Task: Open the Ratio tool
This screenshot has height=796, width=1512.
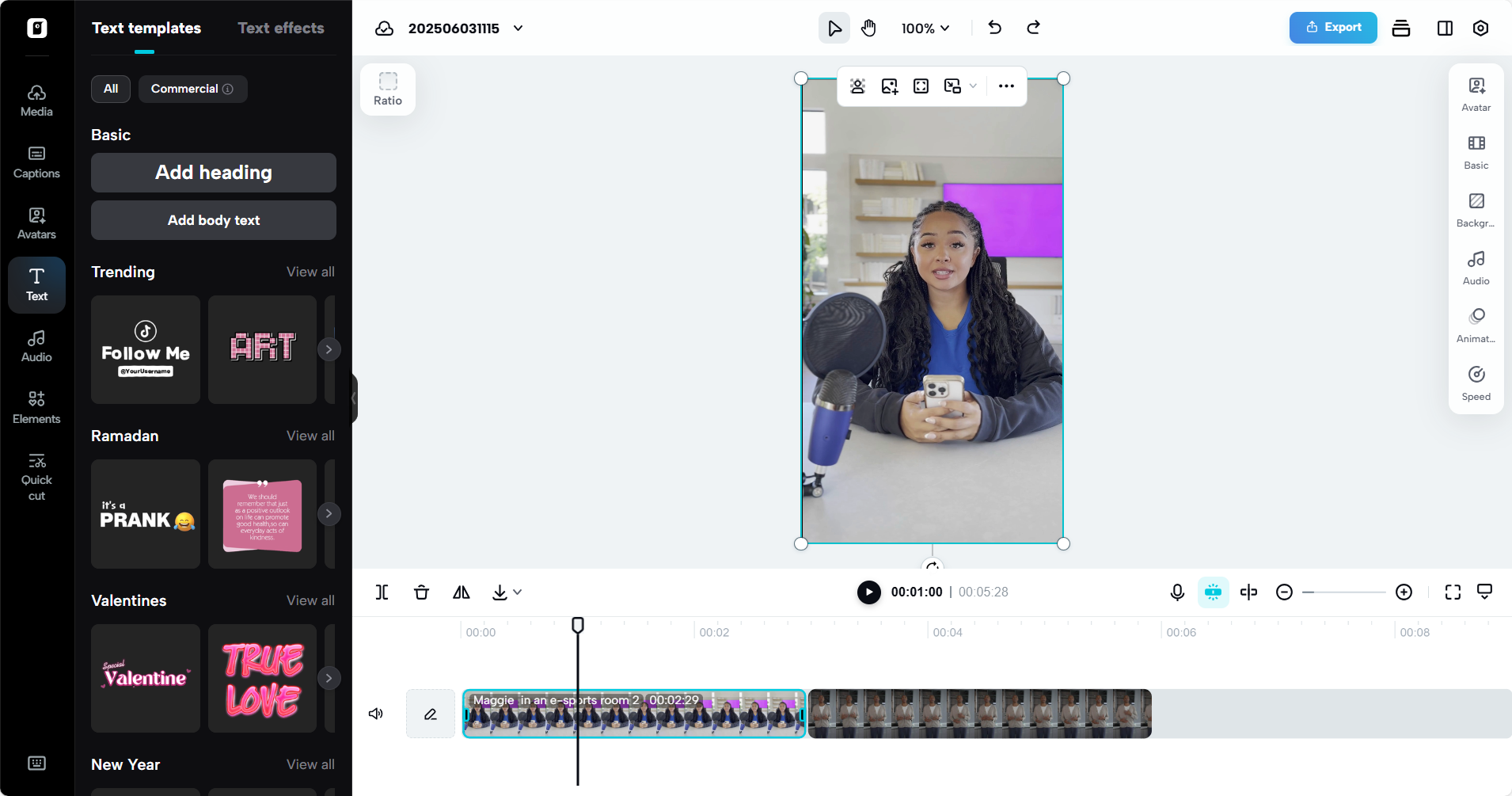Action: [x=388, y=90]
